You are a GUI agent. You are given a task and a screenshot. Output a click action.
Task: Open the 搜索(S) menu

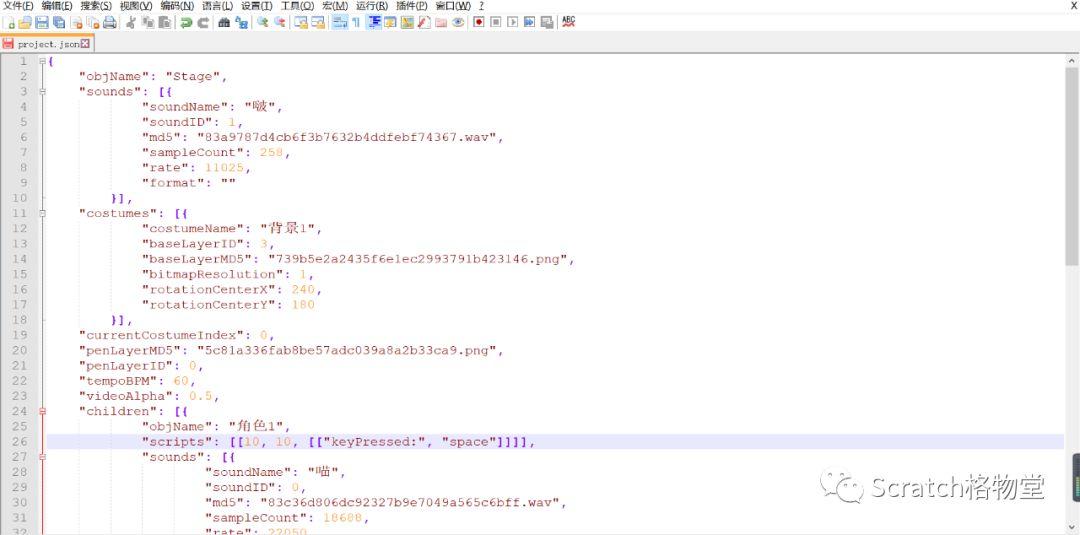(x=96, y=6)
